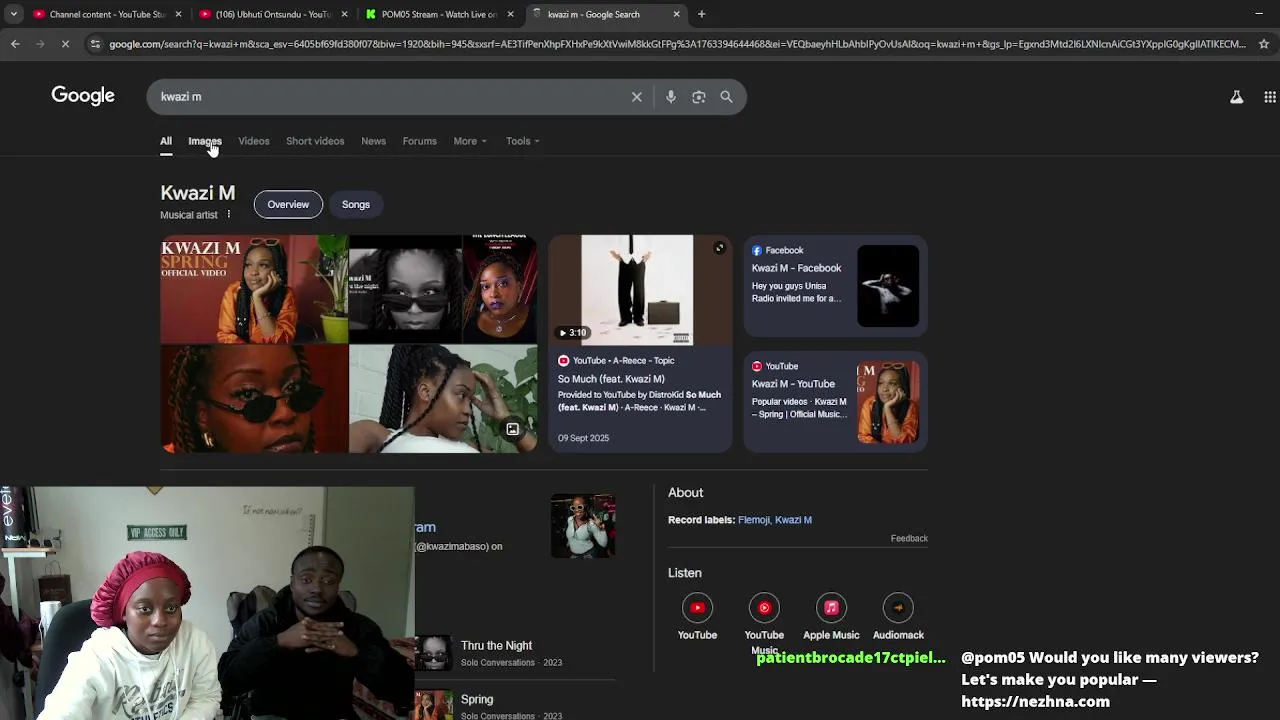The height and width of the screenshot is (720, 1280).
Task: Listen on Audiomack icon
Action: coord(898,608)
